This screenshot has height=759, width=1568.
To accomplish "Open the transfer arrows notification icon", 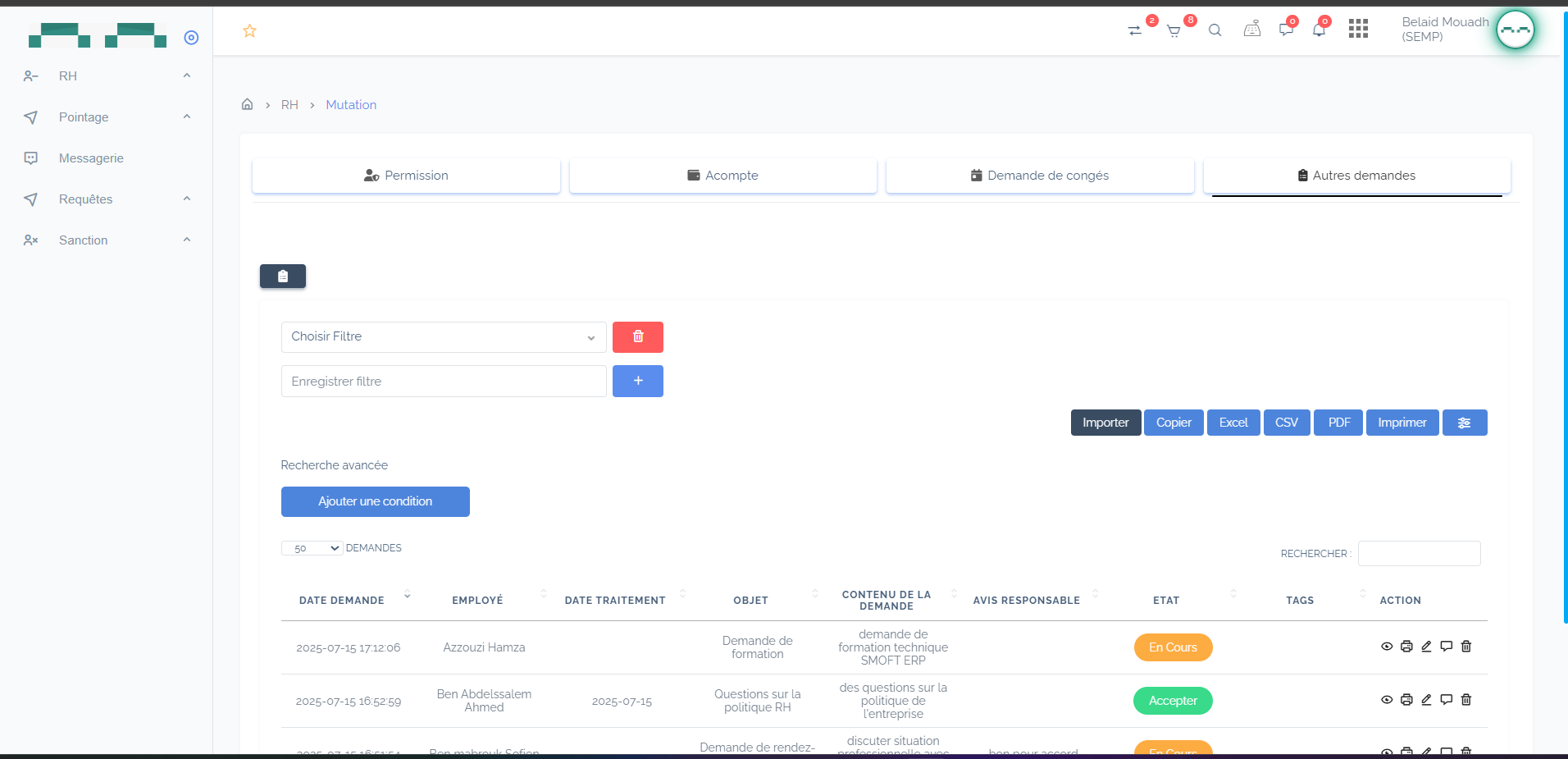I will [1135, 30].
